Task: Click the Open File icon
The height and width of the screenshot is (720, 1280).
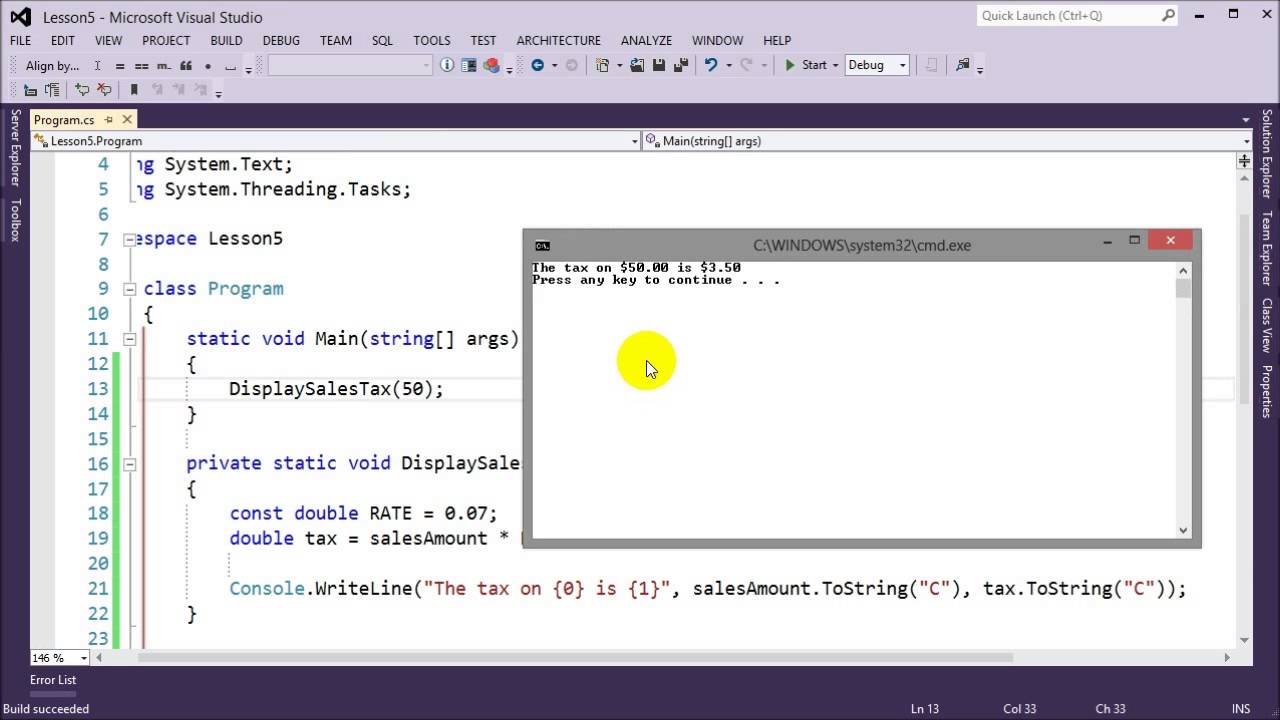Action: coord(637,65)
